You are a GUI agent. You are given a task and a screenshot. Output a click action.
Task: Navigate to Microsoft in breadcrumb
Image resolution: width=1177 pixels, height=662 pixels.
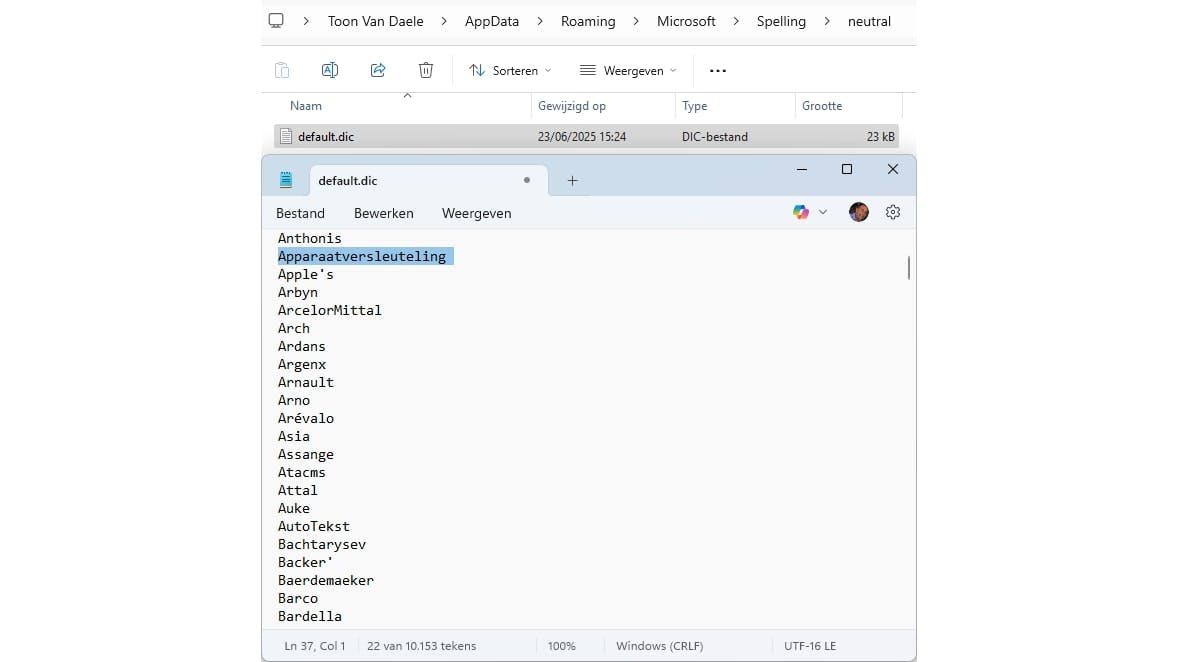click(686, 21)
